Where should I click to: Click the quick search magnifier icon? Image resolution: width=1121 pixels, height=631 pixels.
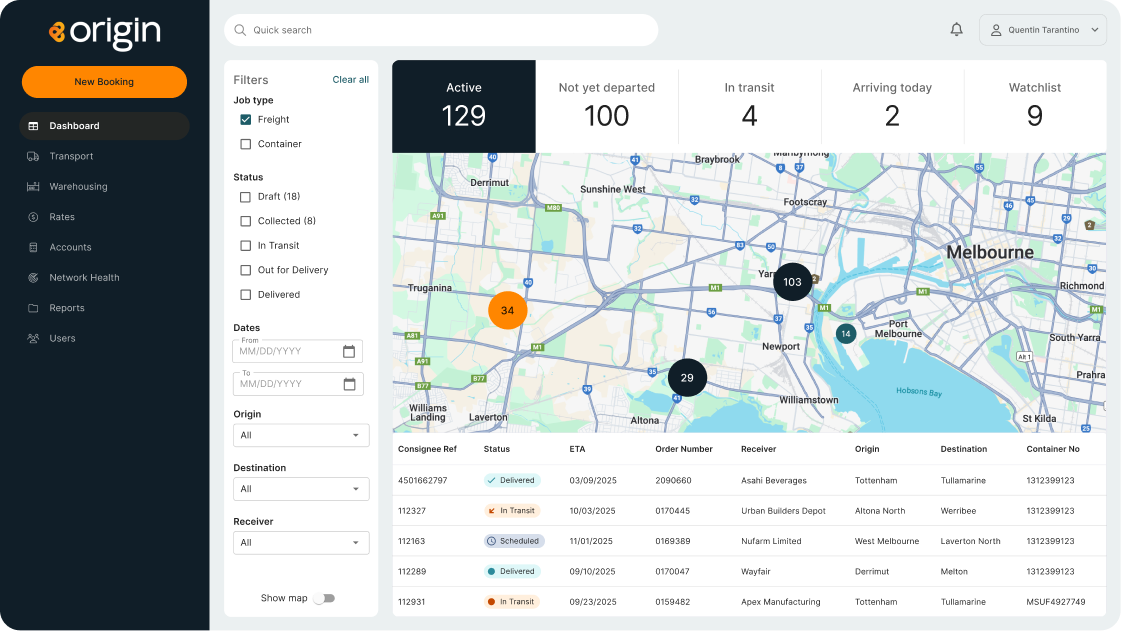coord(240,30)
